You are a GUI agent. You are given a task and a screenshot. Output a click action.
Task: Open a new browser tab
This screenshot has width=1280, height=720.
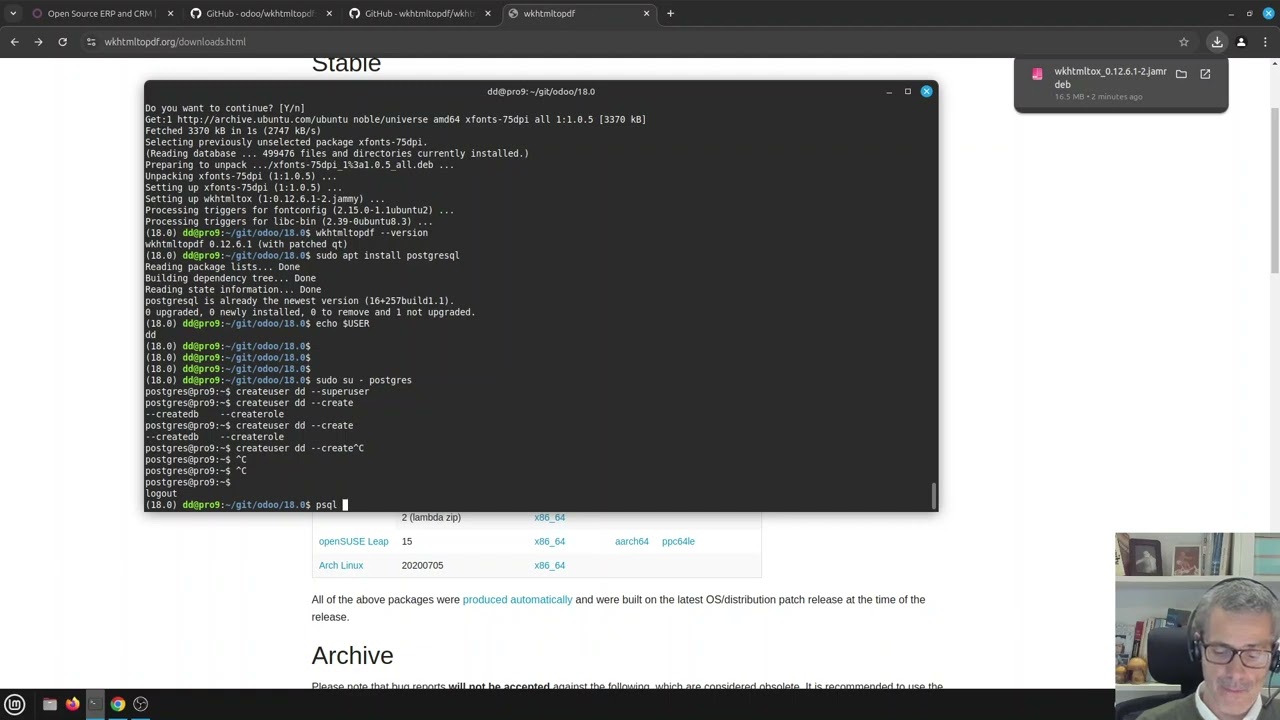click(x=670, y=13)
